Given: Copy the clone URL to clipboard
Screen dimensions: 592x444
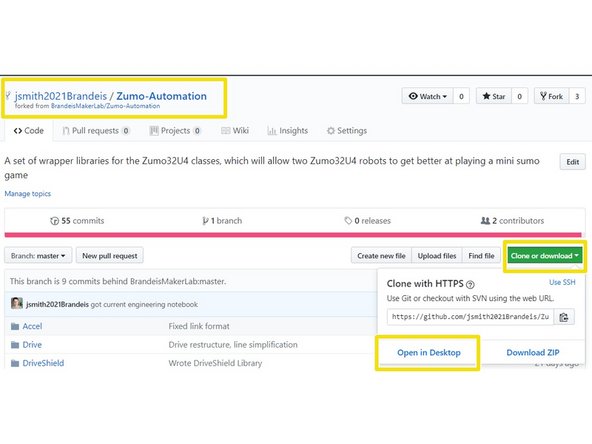Looking at the screenshot, I should (564, 317).
